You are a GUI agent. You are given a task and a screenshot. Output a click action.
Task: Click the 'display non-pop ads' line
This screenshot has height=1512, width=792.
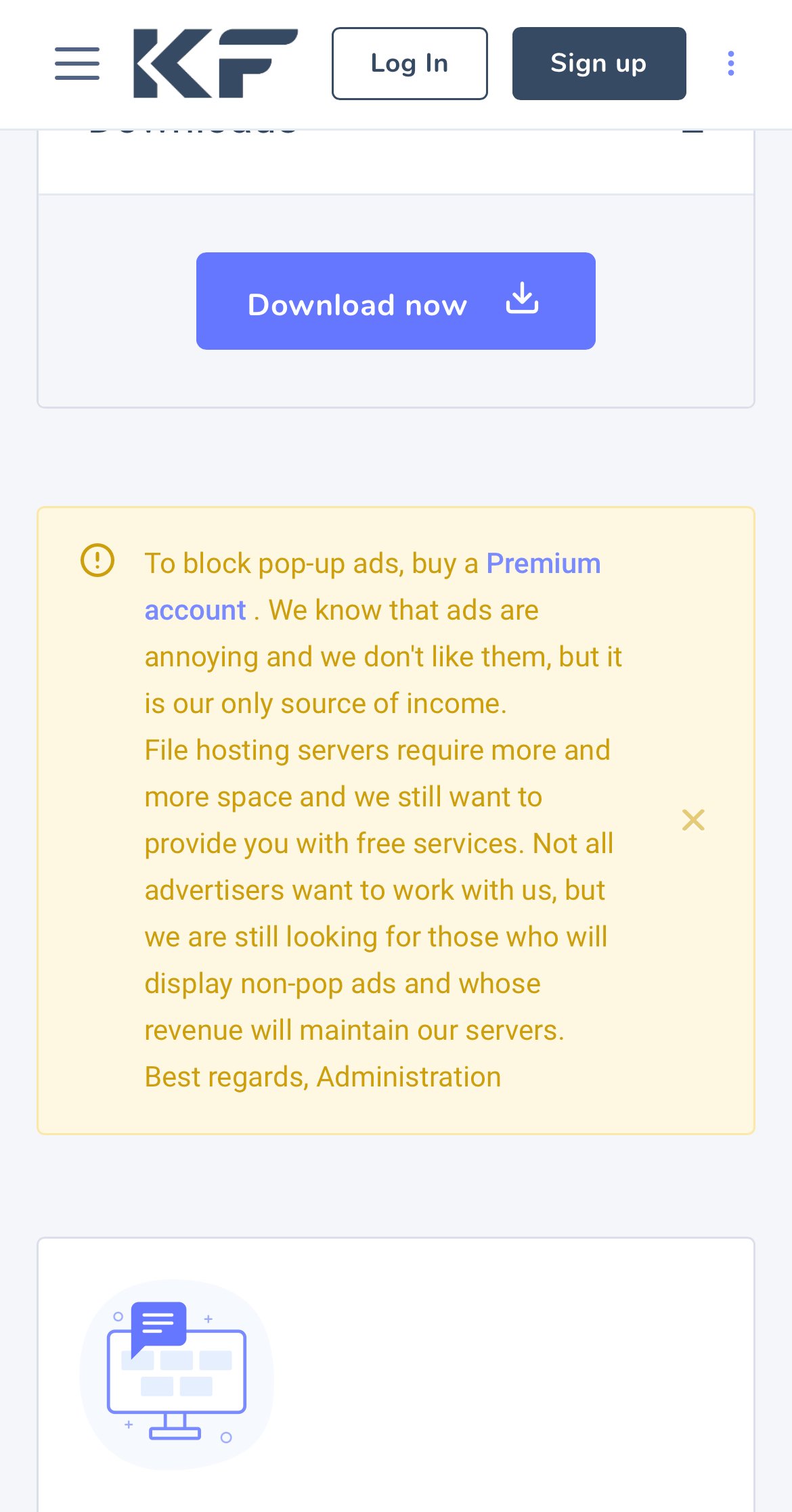click(343, 984)
